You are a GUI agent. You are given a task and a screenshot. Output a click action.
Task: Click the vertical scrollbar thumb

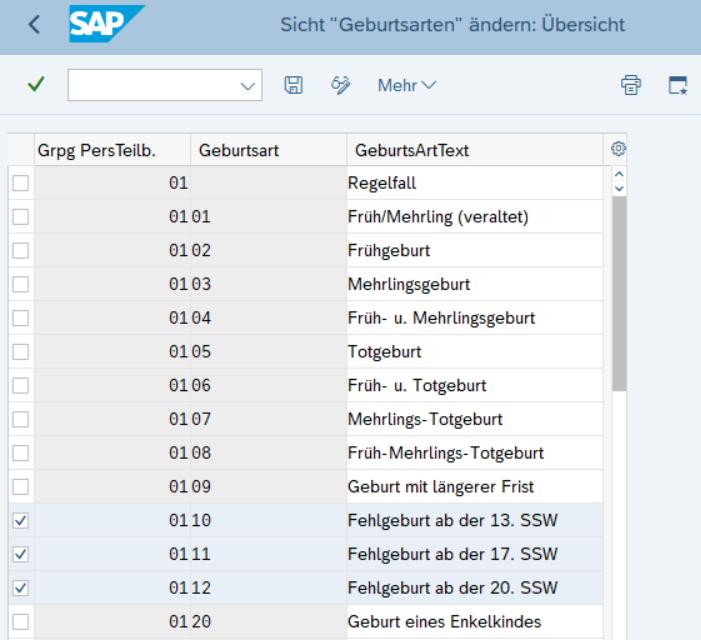[619, 293]
